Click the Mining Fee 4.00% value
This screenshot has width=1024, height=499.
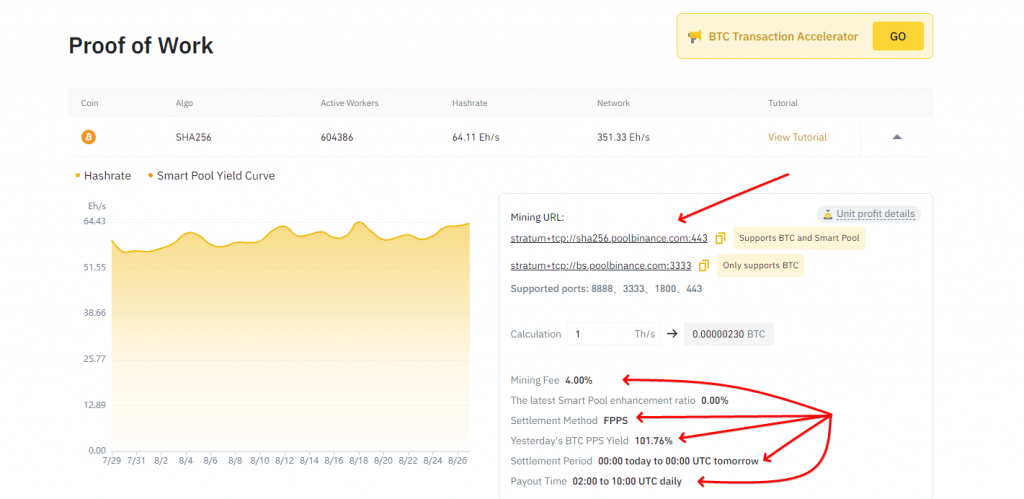click(579, 379)
